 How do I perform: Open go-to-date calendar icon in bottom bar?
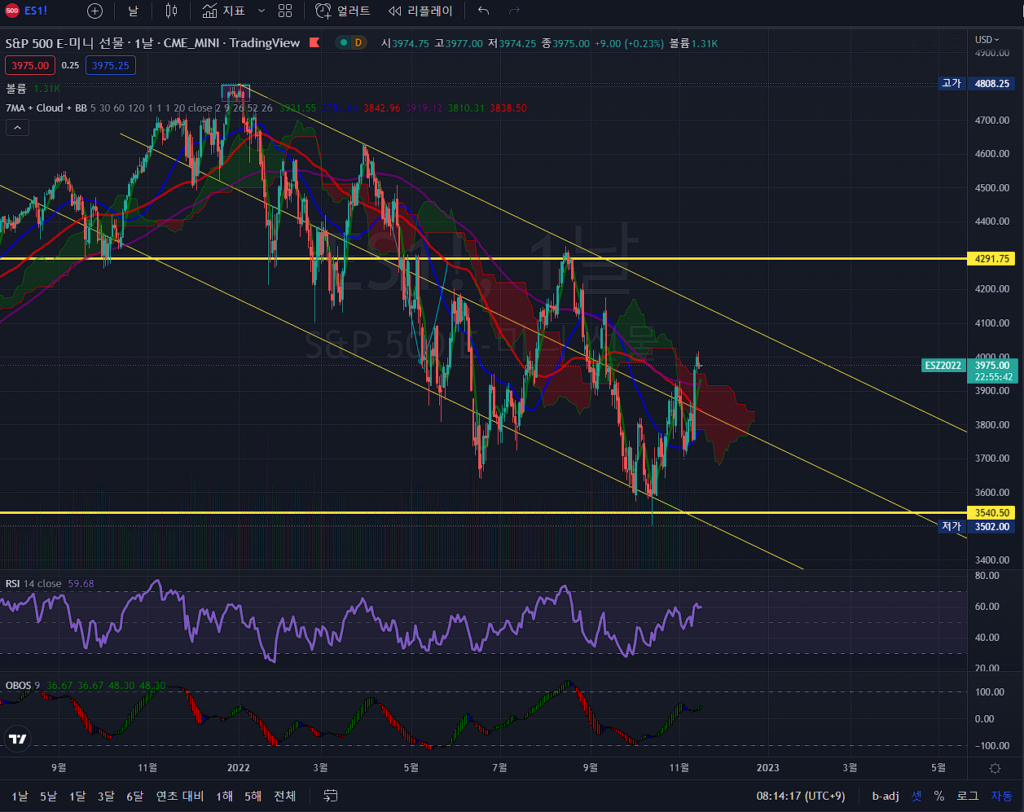331,796
